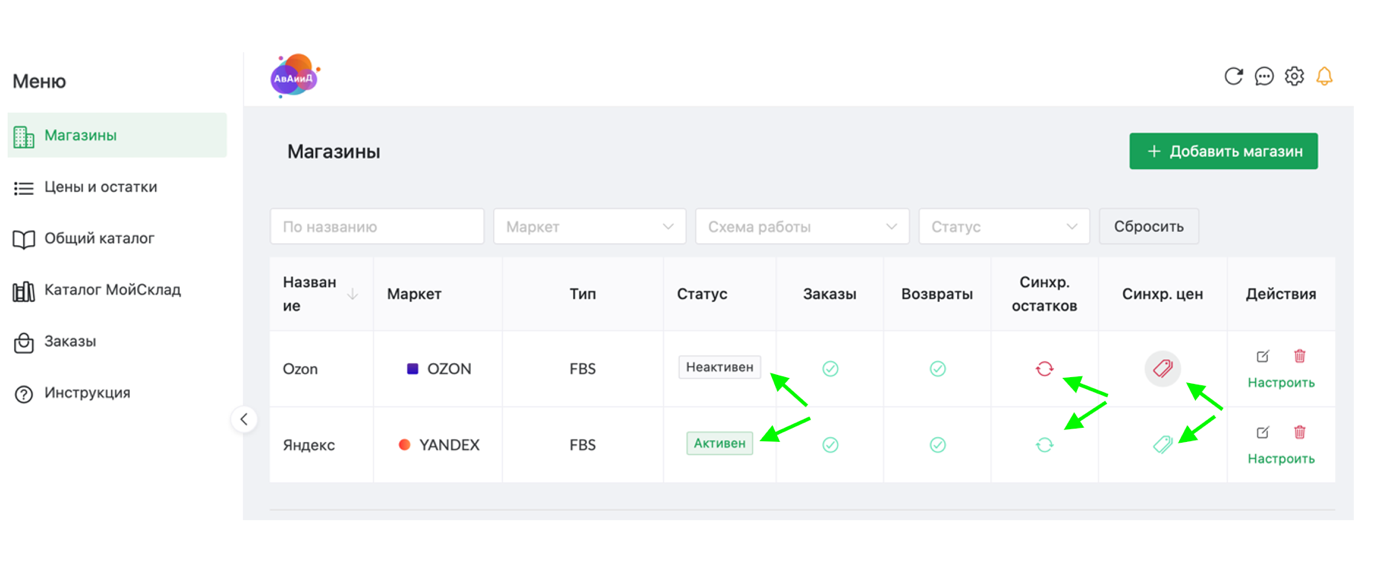This screenshot has height=568, width=1380.
Task: Open the Статус filter dropdown
Action: pyautogui.click(x=1003, y=227)
